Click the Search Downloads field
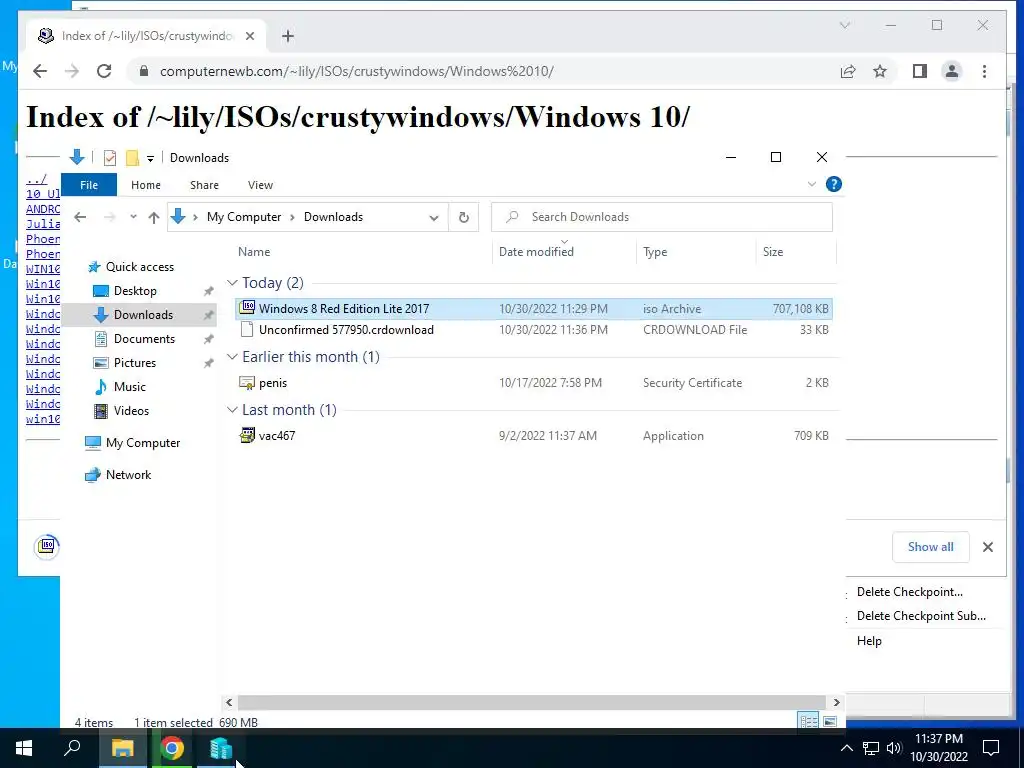The height and width of the screenshot is (768, 1024). pyautogui.click(x=662, y=217)
